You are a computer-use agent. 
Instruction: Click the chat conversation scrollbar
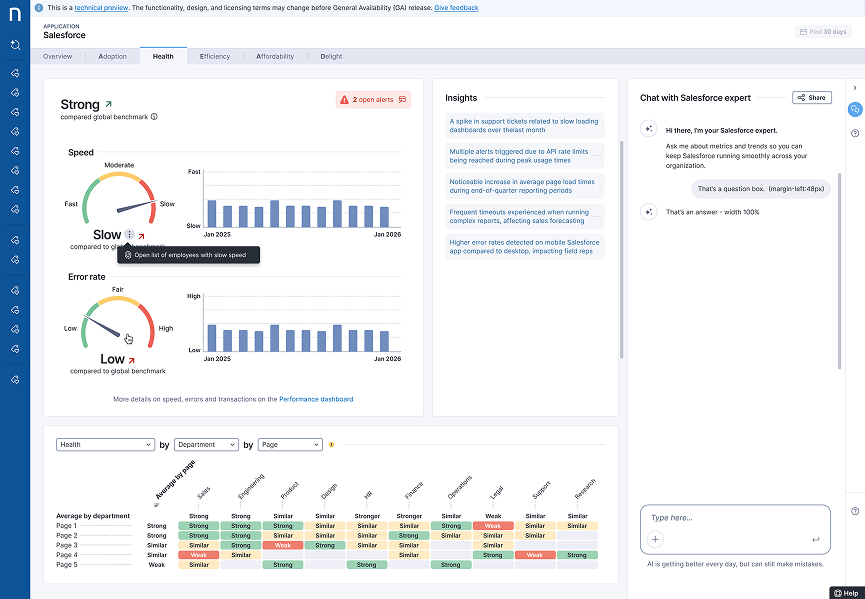coord(839,271)
